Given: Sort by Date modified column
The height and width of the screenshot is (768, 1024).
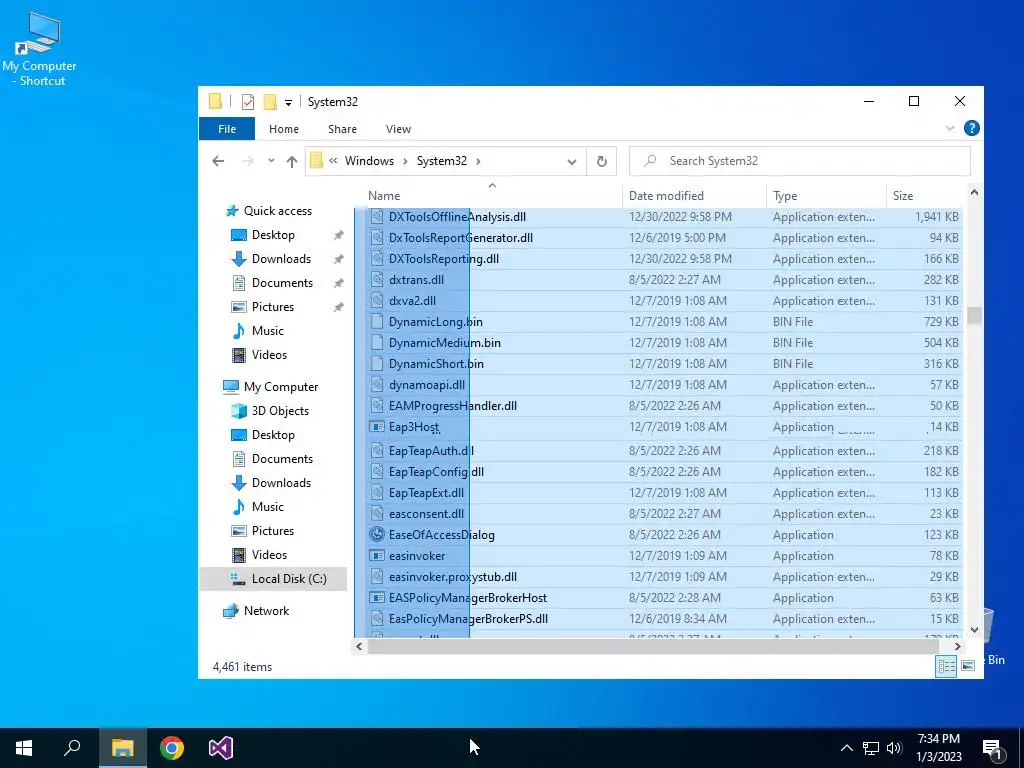Looking at the screenshot, I should click(694, 196).
